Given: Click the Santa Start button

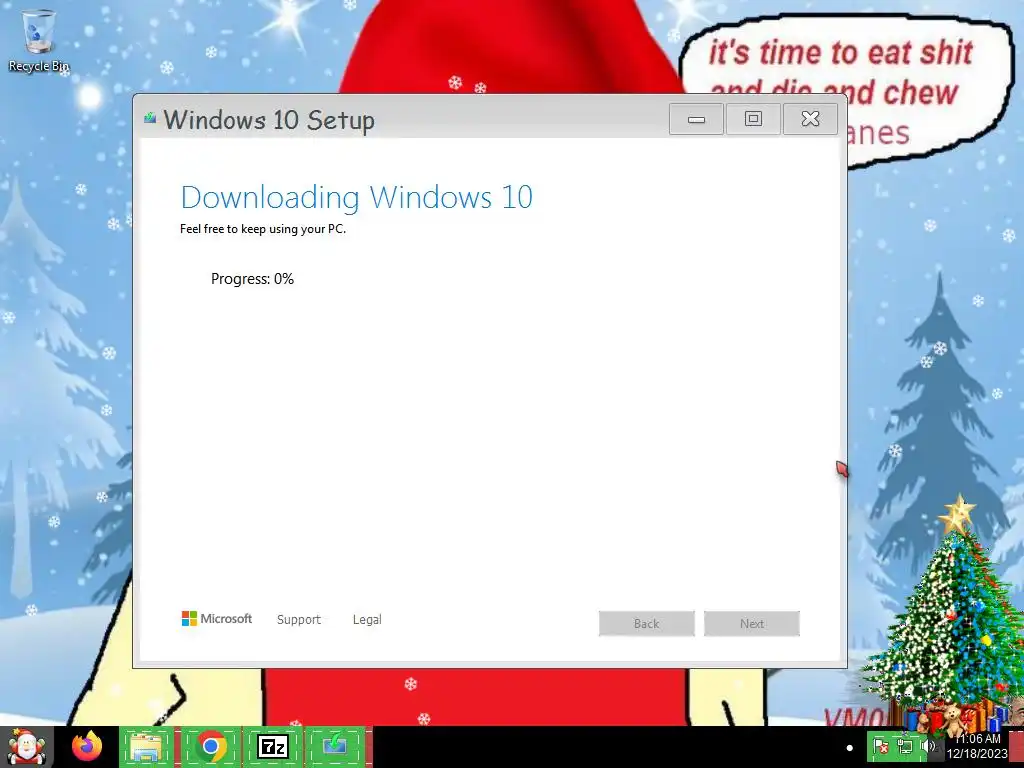Looking at the screenshot, I should 27,747.
